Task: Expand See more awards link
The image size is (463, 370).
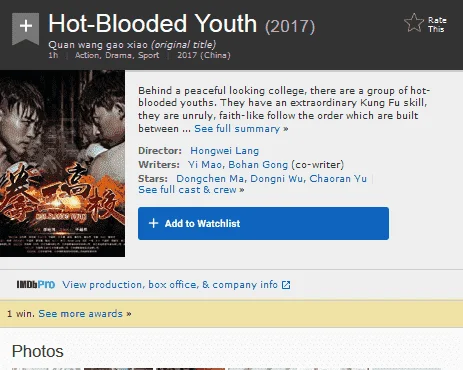Action: 85,314
